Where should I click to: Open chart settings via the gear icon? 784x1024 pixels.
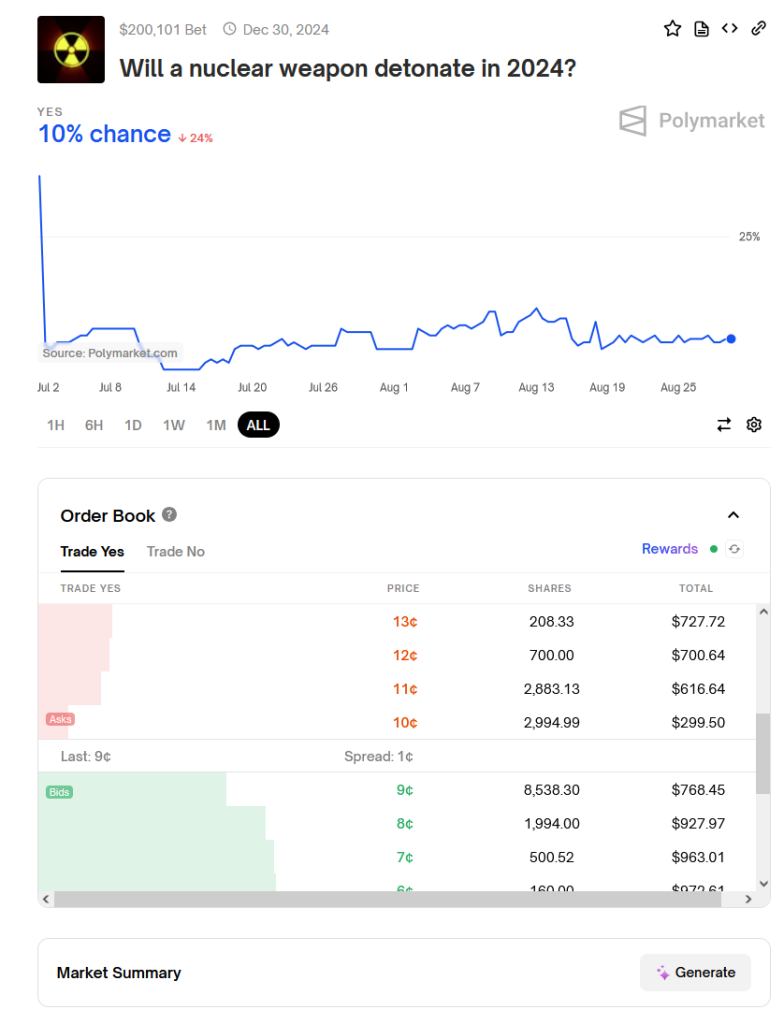[x=753, y=424]
